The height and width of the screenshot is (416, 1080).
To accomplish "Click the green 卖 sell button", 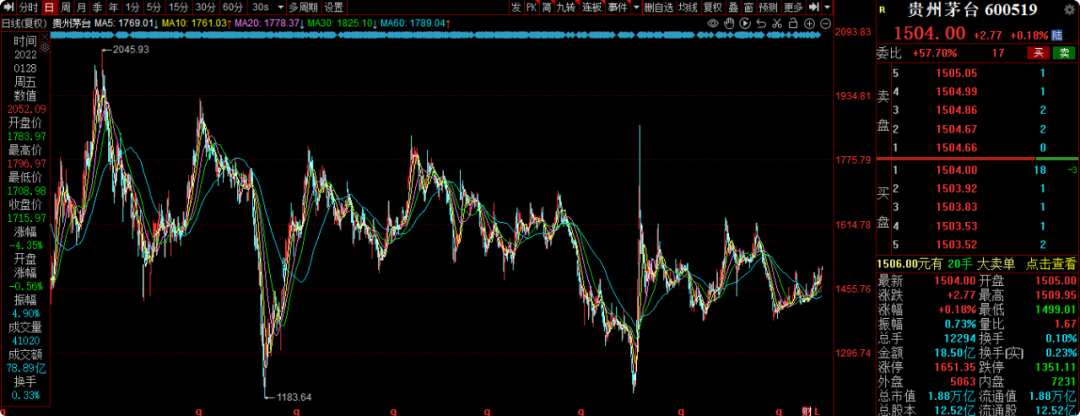I will tap(1066, 52).
